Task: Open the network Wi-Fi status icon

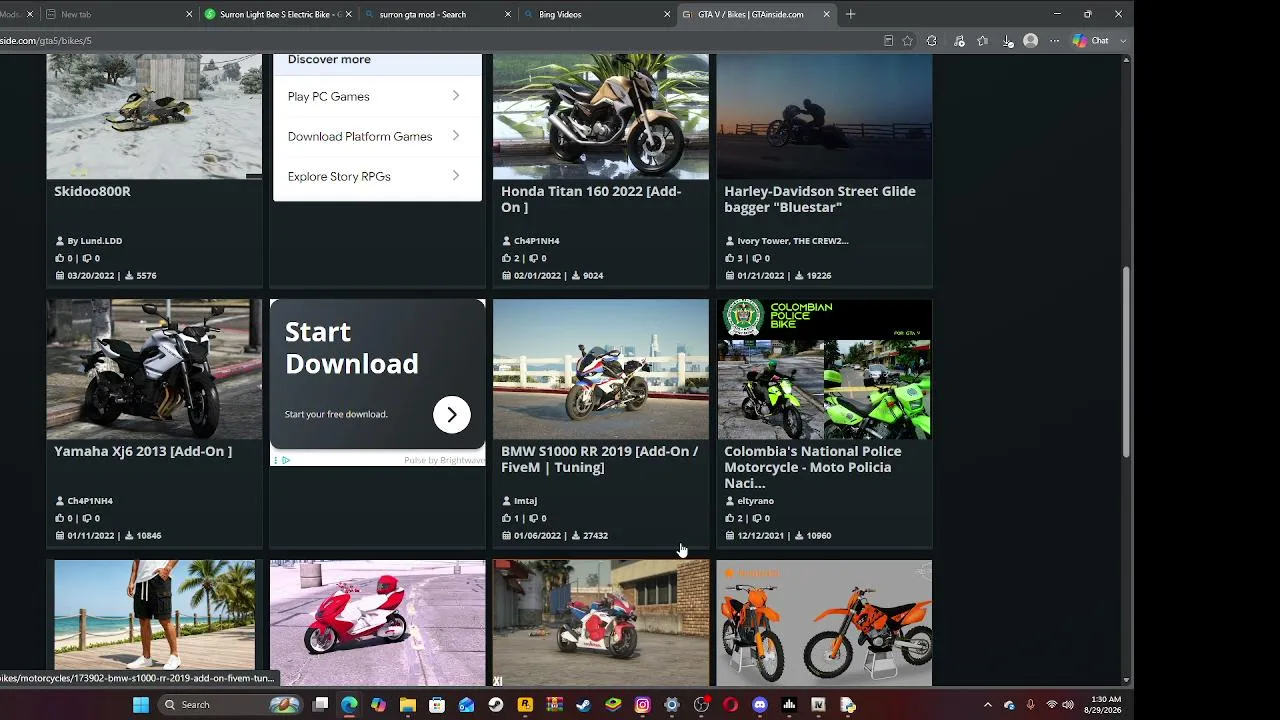Action: [x=1051, y=705]
